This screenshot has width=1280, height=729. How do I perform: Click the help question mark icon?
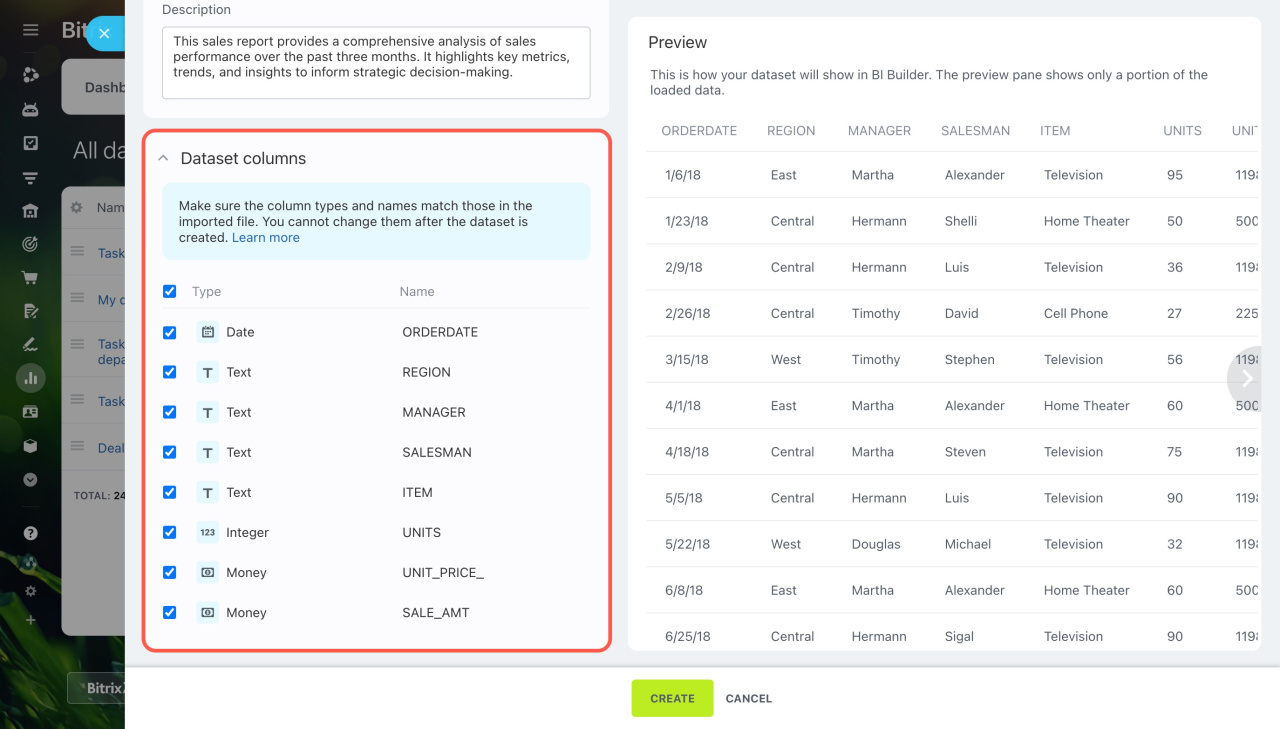tap(30, 534)
